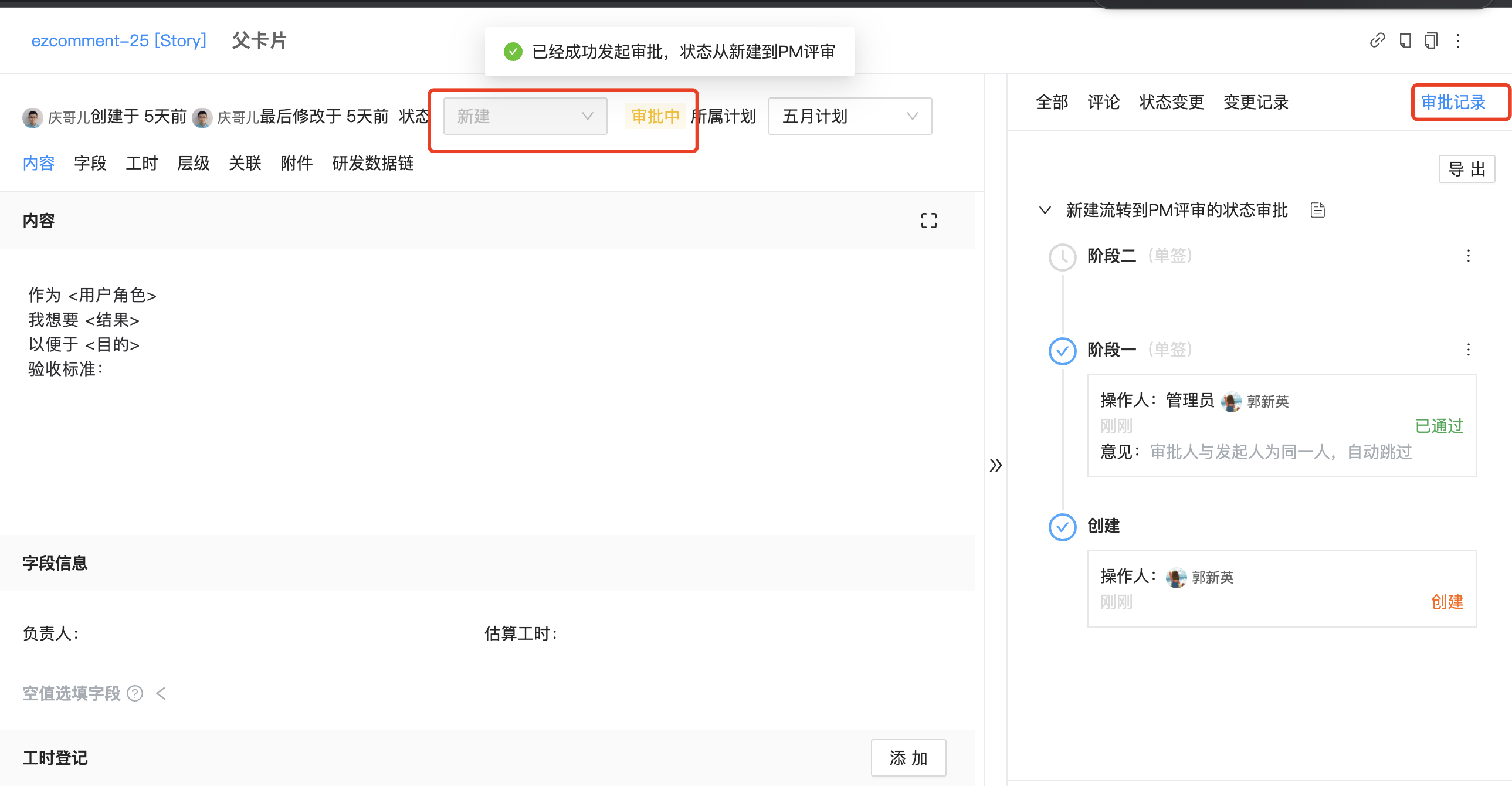Click the copy link icon in header
The image size is (1512, 786).
click(x=1377, y=40)
